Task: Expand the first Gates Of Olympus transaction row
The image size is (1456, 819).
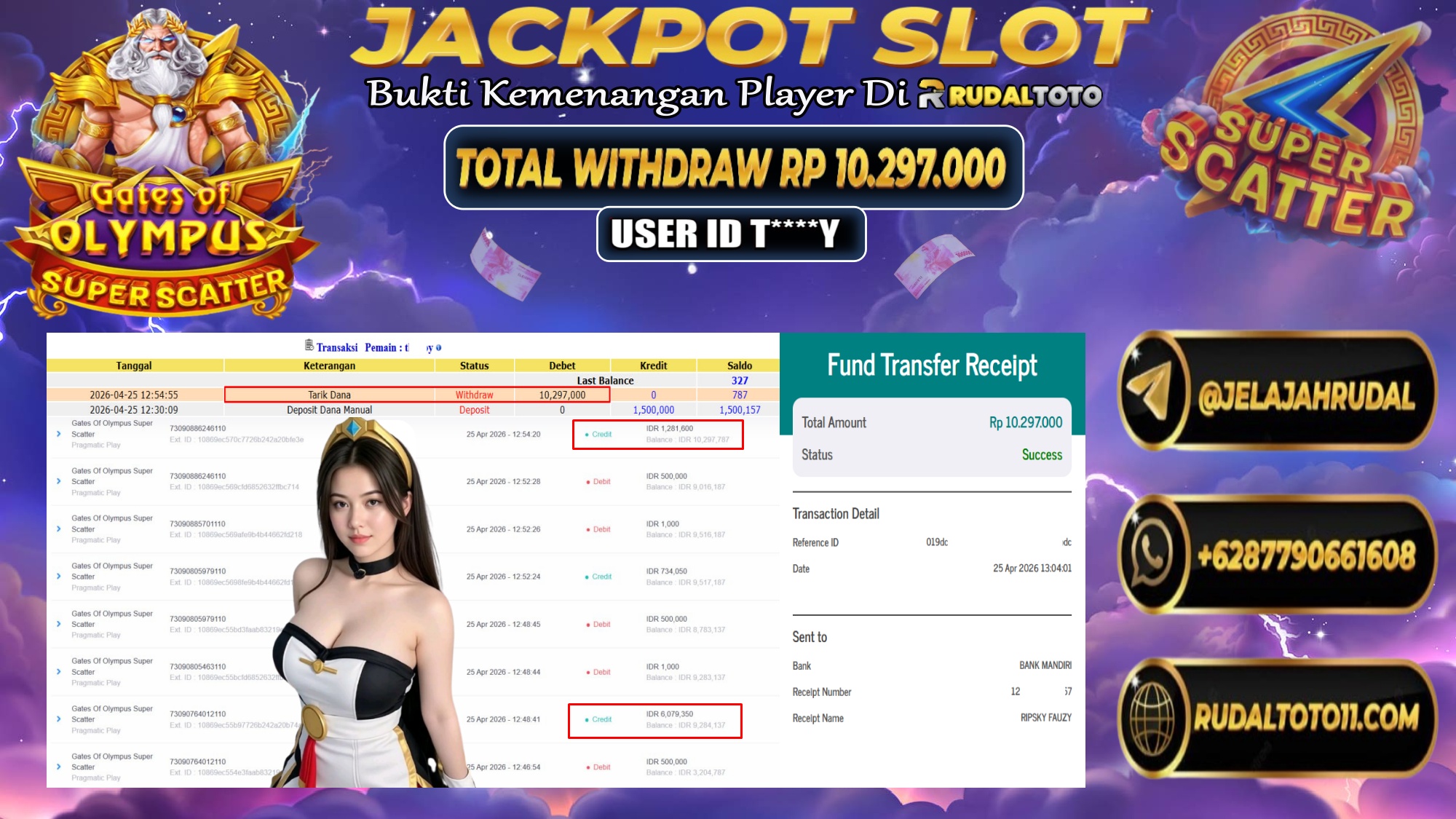Action: tap(58, 434)
